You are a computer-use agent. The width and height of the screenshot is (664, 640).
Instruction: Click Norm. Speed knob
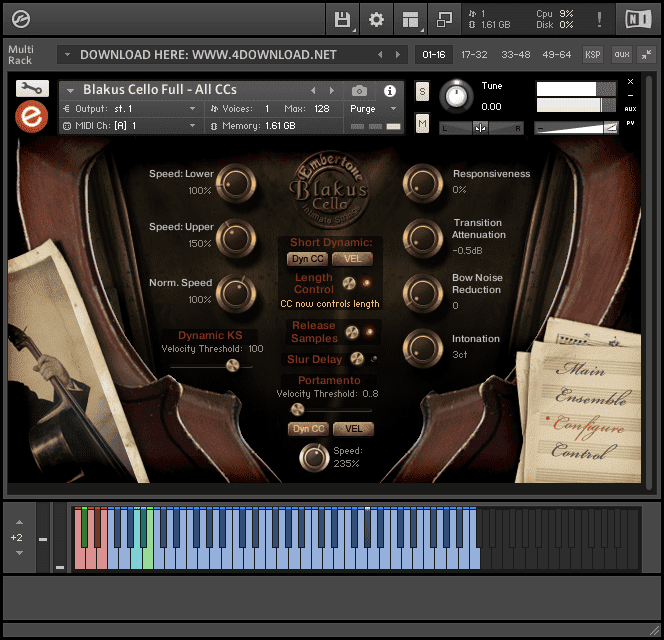coord(236,294)
